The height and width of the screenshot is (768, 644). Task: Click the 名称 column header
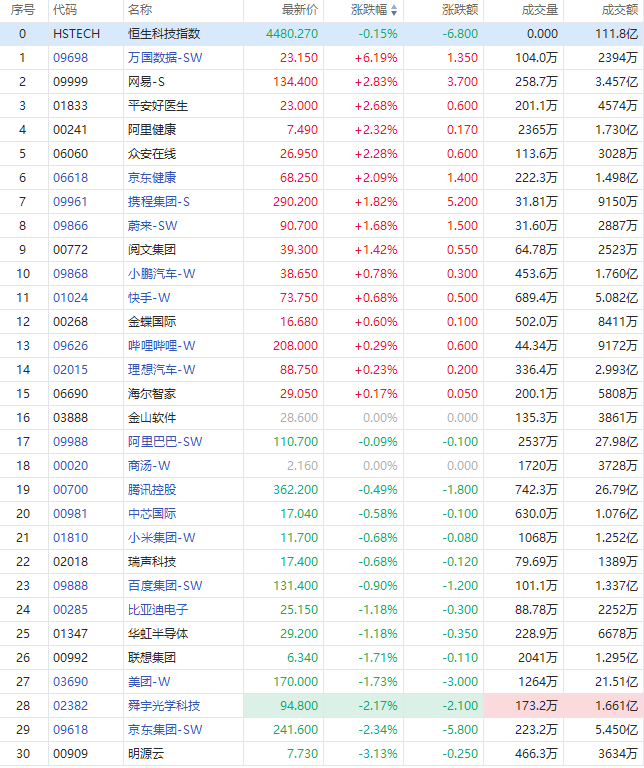coord(140,10)
